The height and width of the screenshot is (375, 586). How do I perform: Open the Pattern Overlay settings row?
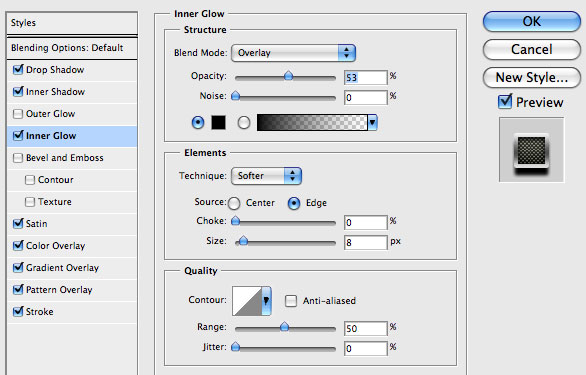(x=72, y=290)
